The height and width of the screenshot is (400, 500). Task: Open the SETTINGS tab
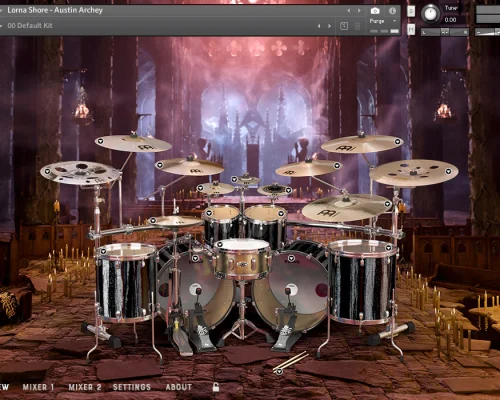(132, 387)
